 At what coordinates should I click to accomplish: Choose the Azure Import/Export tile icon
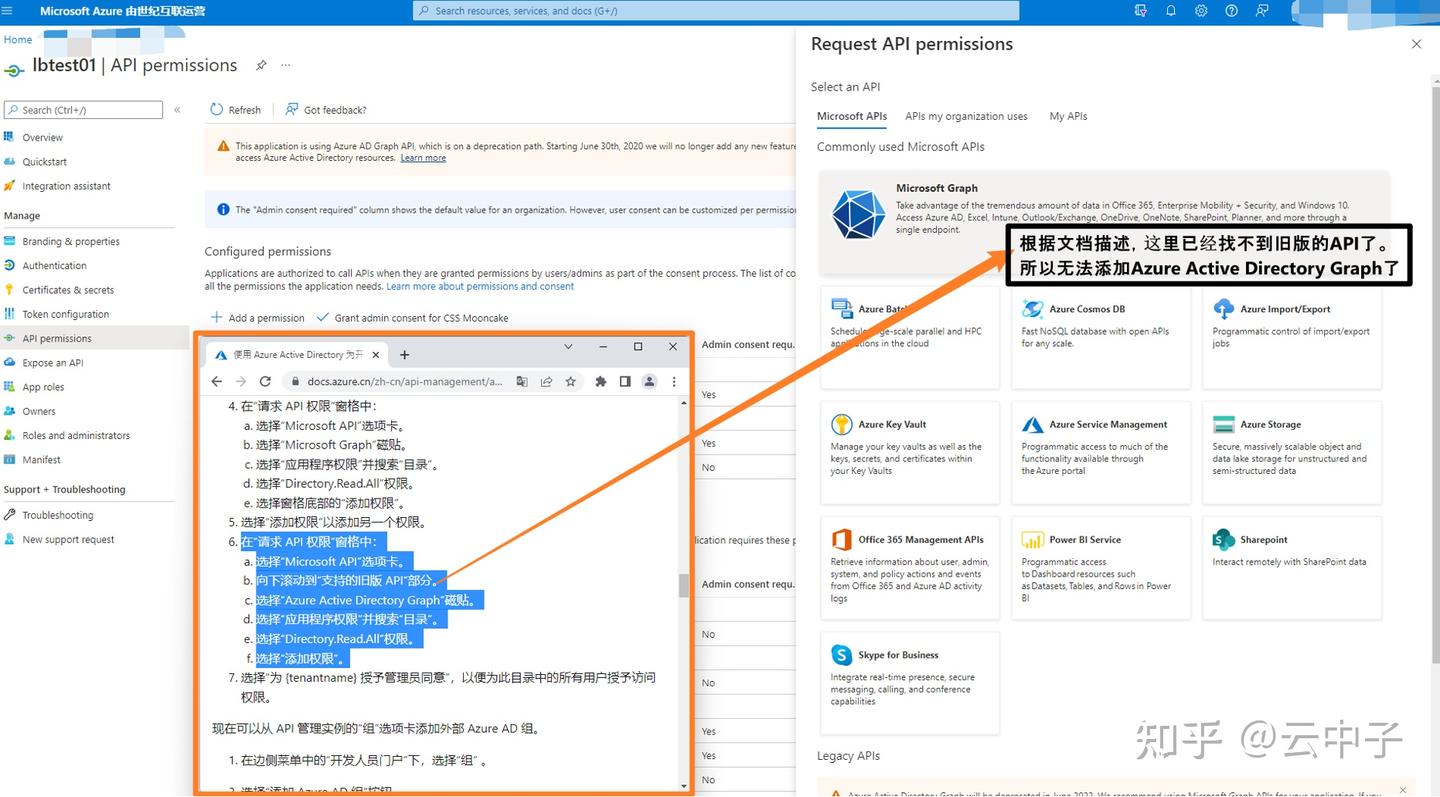(x=1224, y=309)
